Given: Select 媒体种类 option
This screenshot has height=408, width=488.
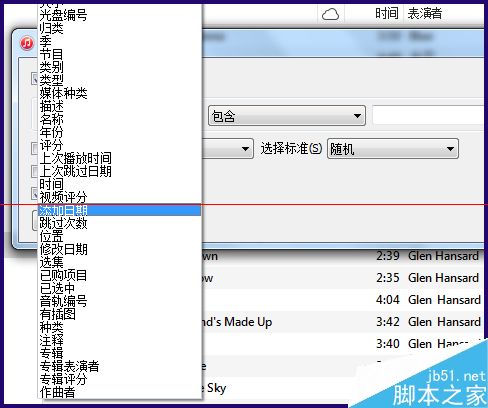Looking at the screenshot, I should [x=120, y=93].
